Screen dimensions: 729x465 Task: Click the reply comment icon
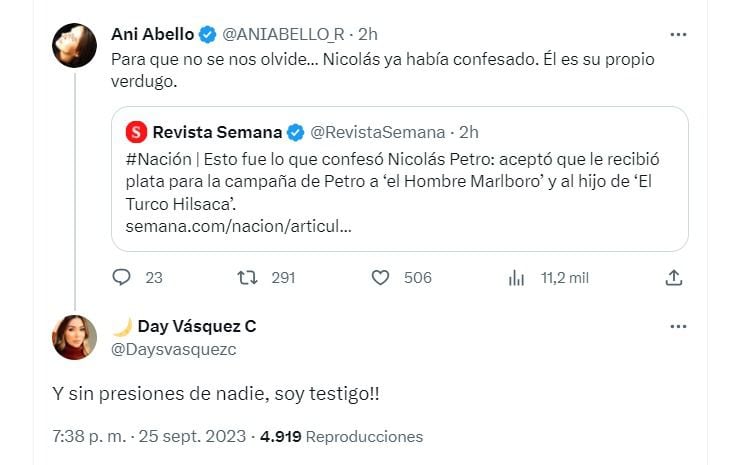pos(121,277)
